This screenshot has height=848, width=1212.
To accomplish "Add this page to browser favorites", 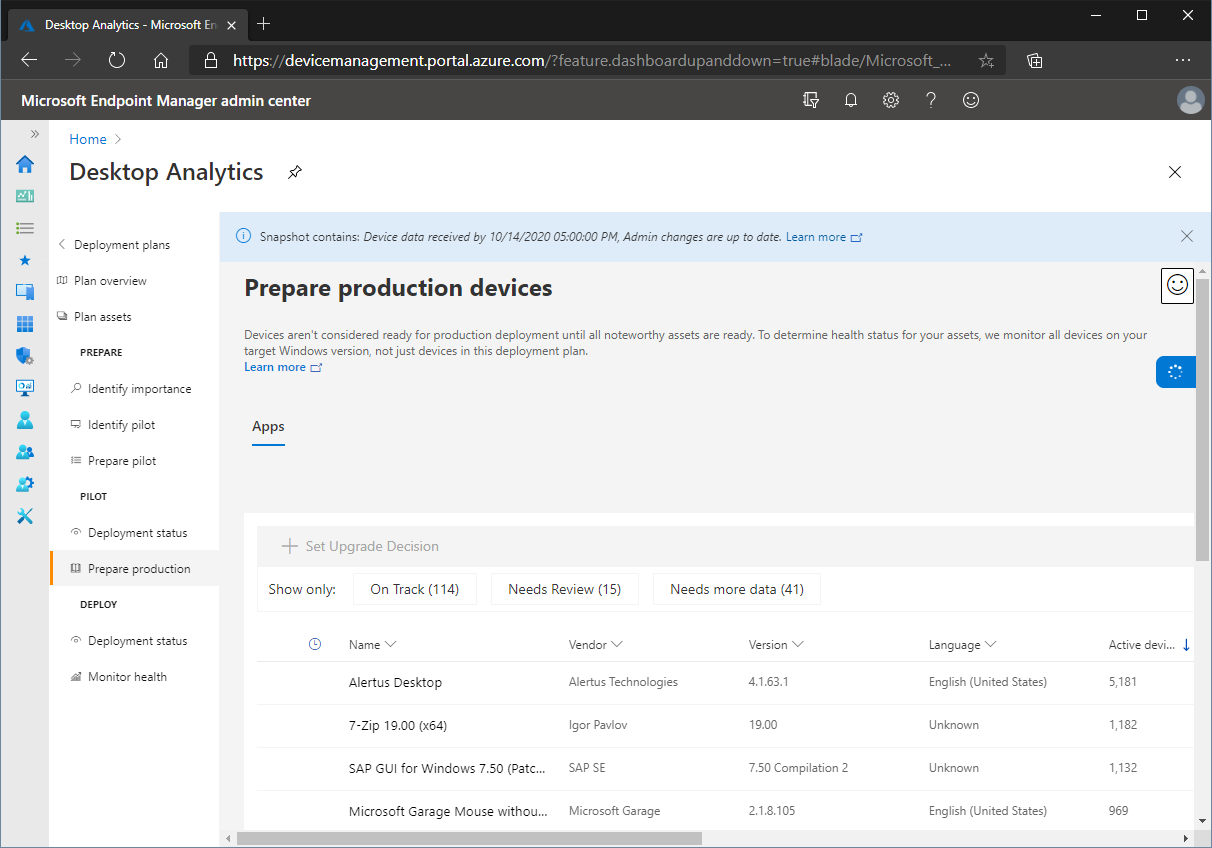I will coord(986,60).
